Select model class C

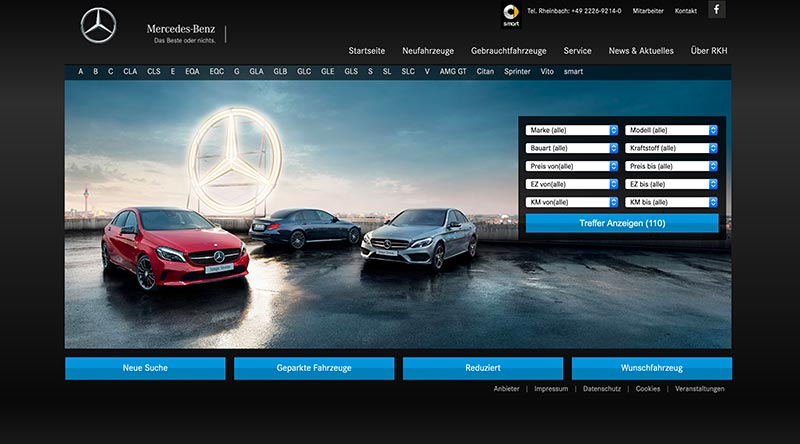pos(110,71)
